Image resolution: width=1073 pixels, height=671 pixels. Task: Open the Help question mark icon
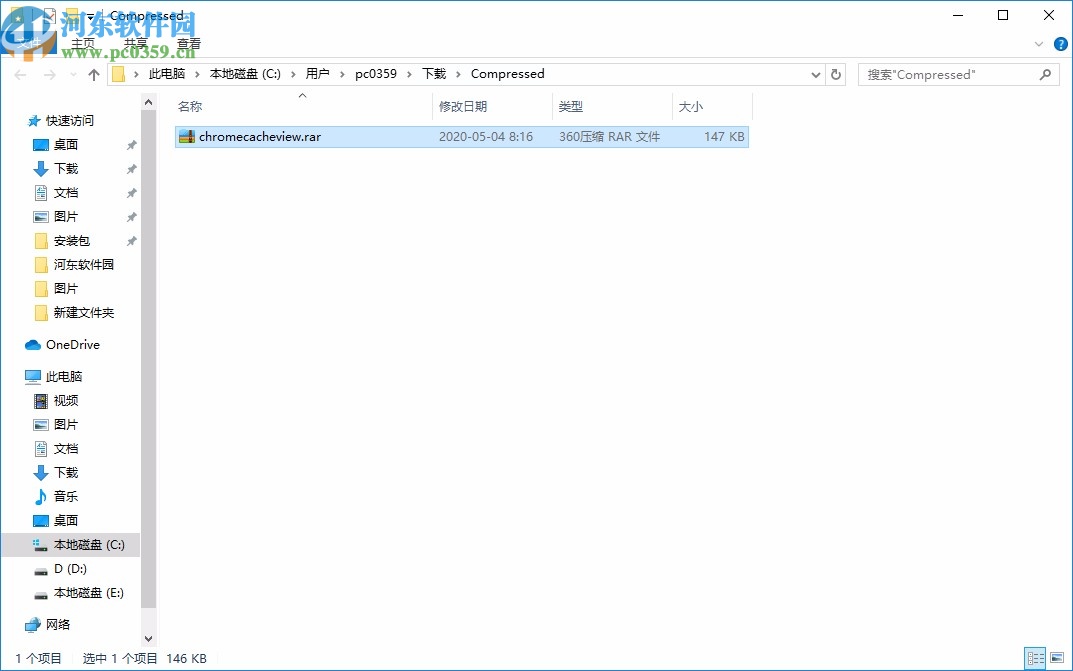pos(1061,44)
